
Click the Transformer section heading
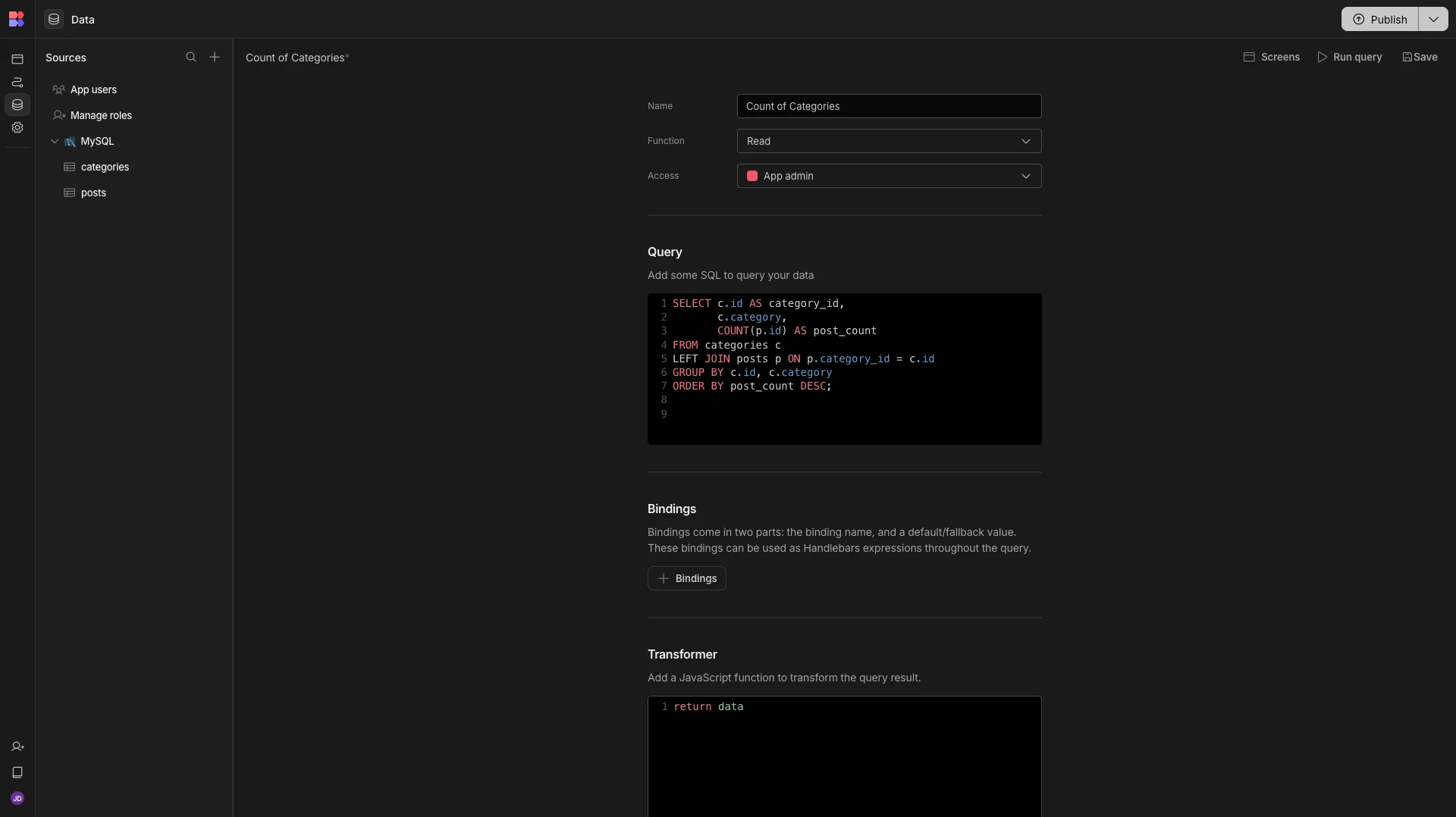coord(682,654)
